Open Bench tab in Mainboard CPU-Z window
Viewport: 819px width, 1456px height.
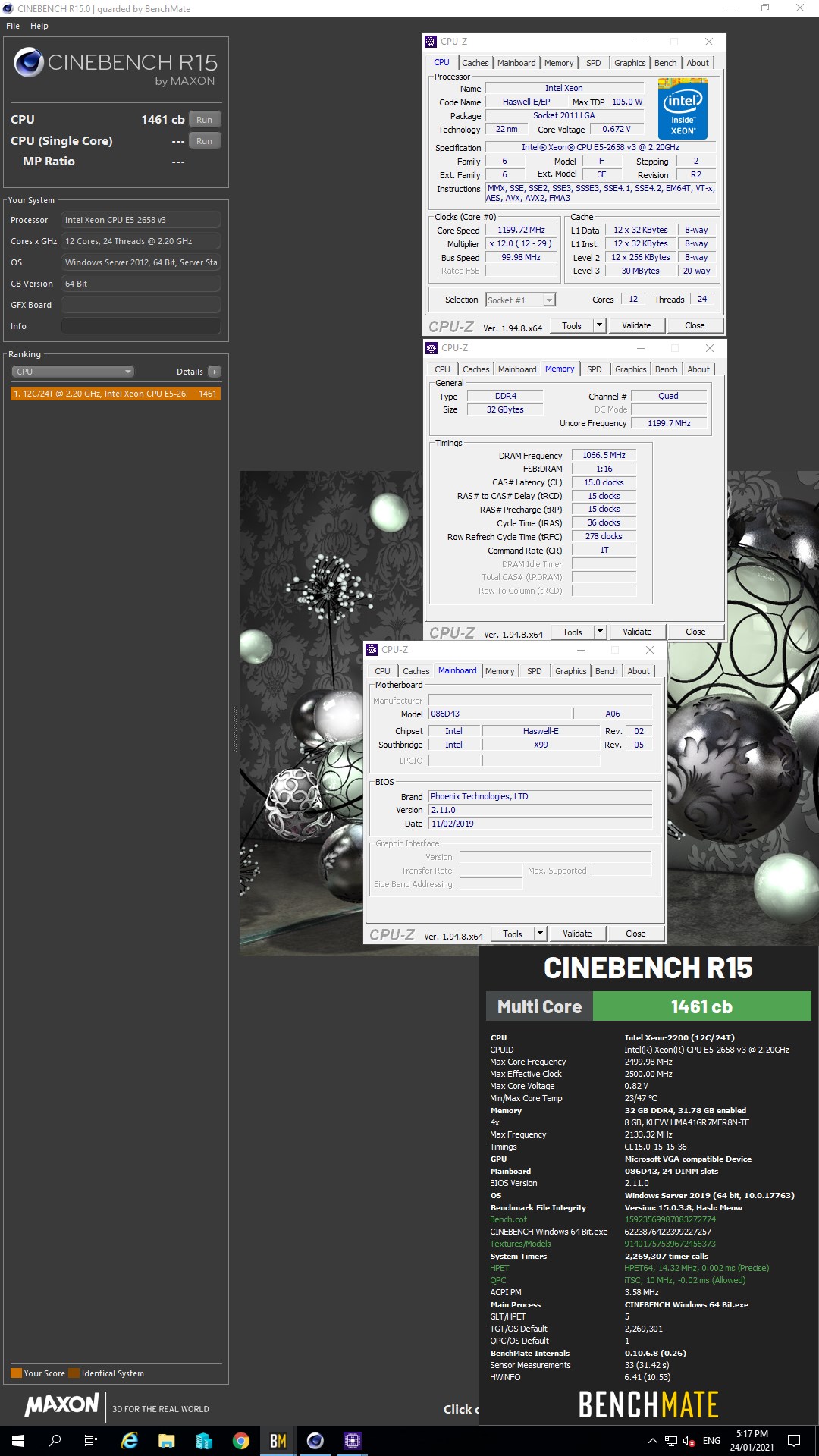[x=607, y=671]
